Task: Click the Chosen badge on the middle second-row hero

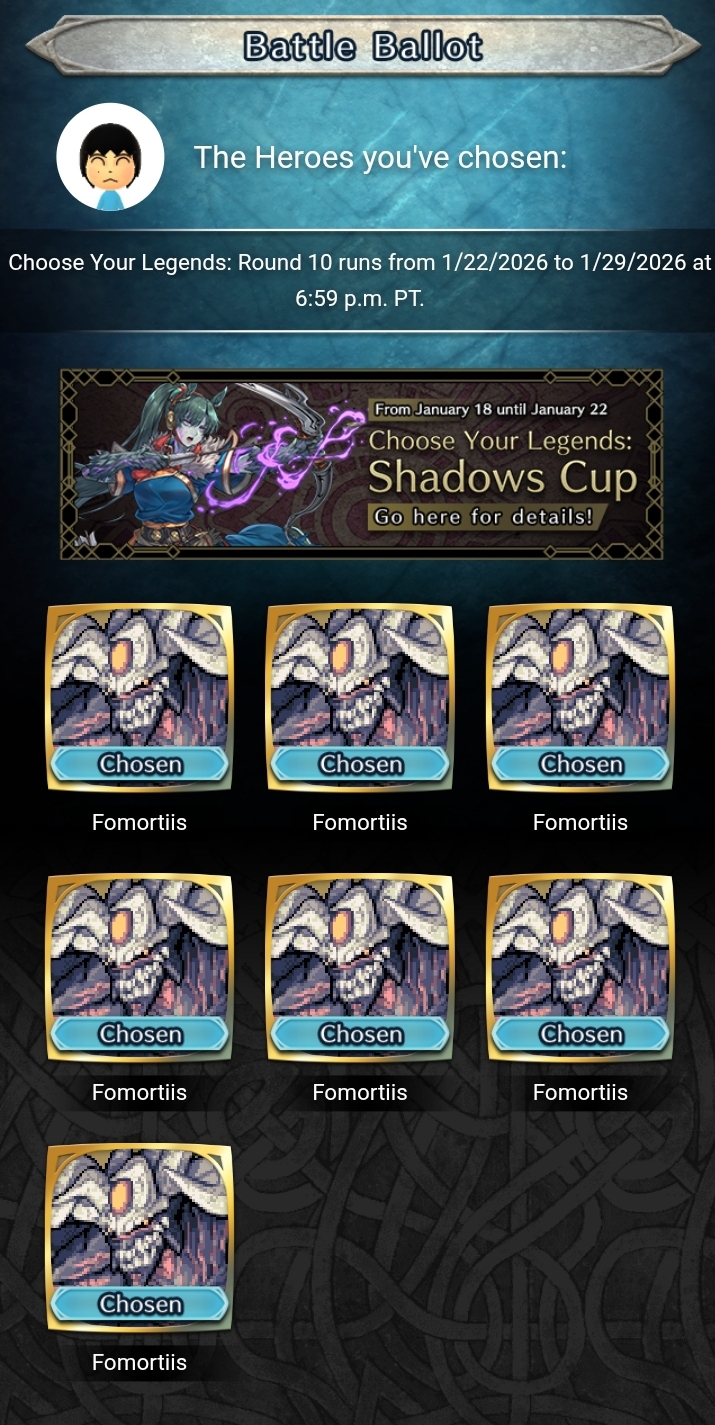Action: click(360, 1035)
